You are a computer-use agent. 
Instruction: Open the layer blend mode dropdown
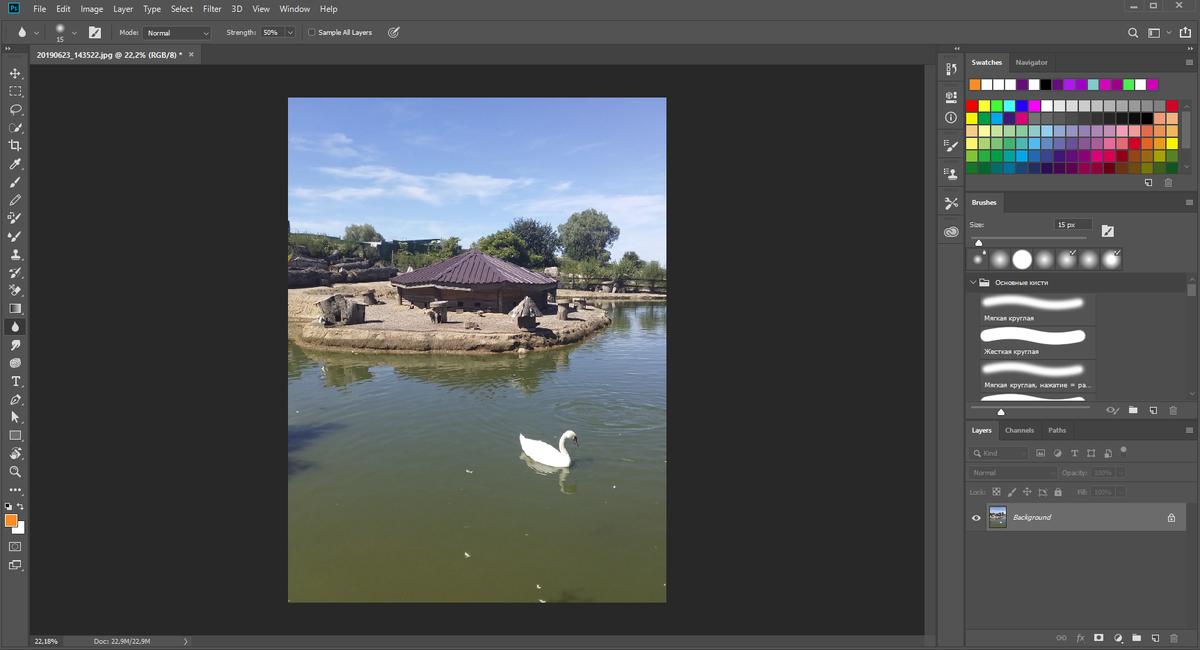coord(1012,472)
